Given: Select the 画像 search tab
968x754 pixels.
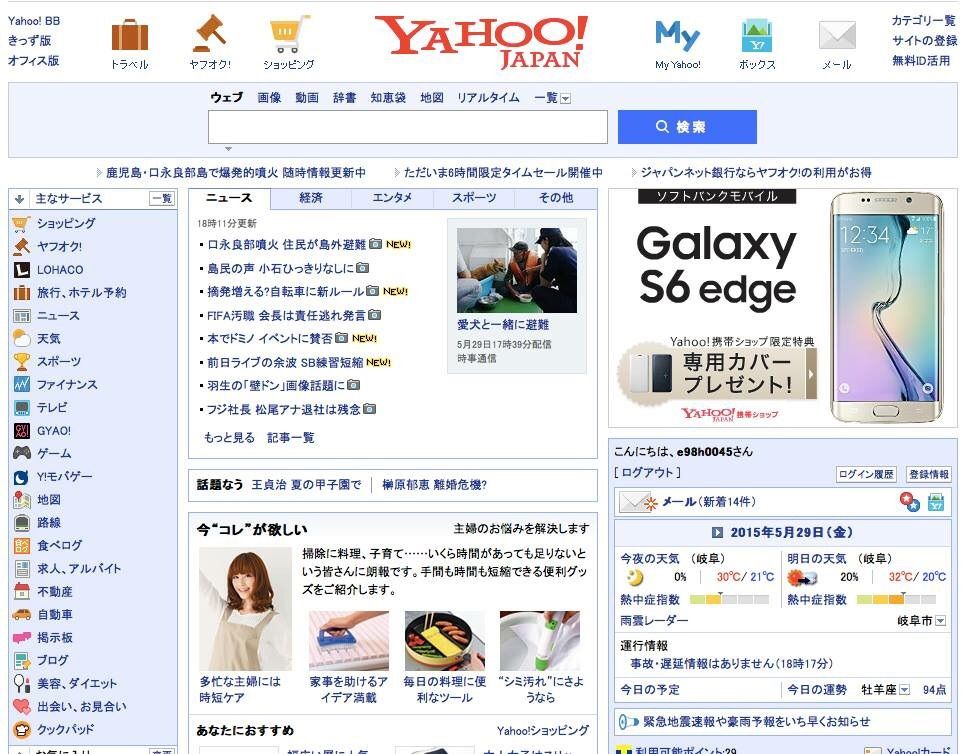Looking at the screenshot, I should point(269,98).
